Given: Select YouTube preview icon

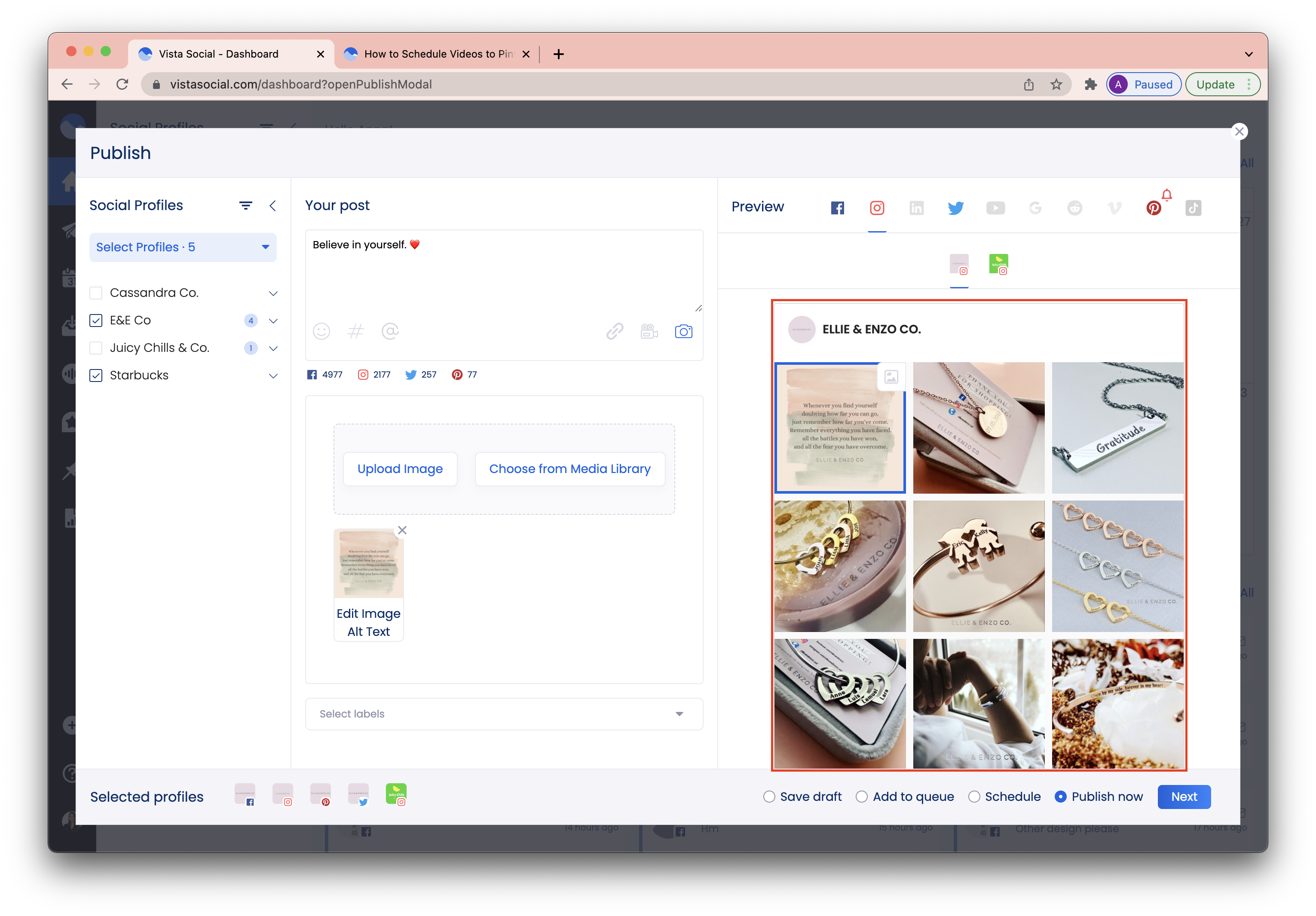Looking at the screenshot, I should pos(996,208).
